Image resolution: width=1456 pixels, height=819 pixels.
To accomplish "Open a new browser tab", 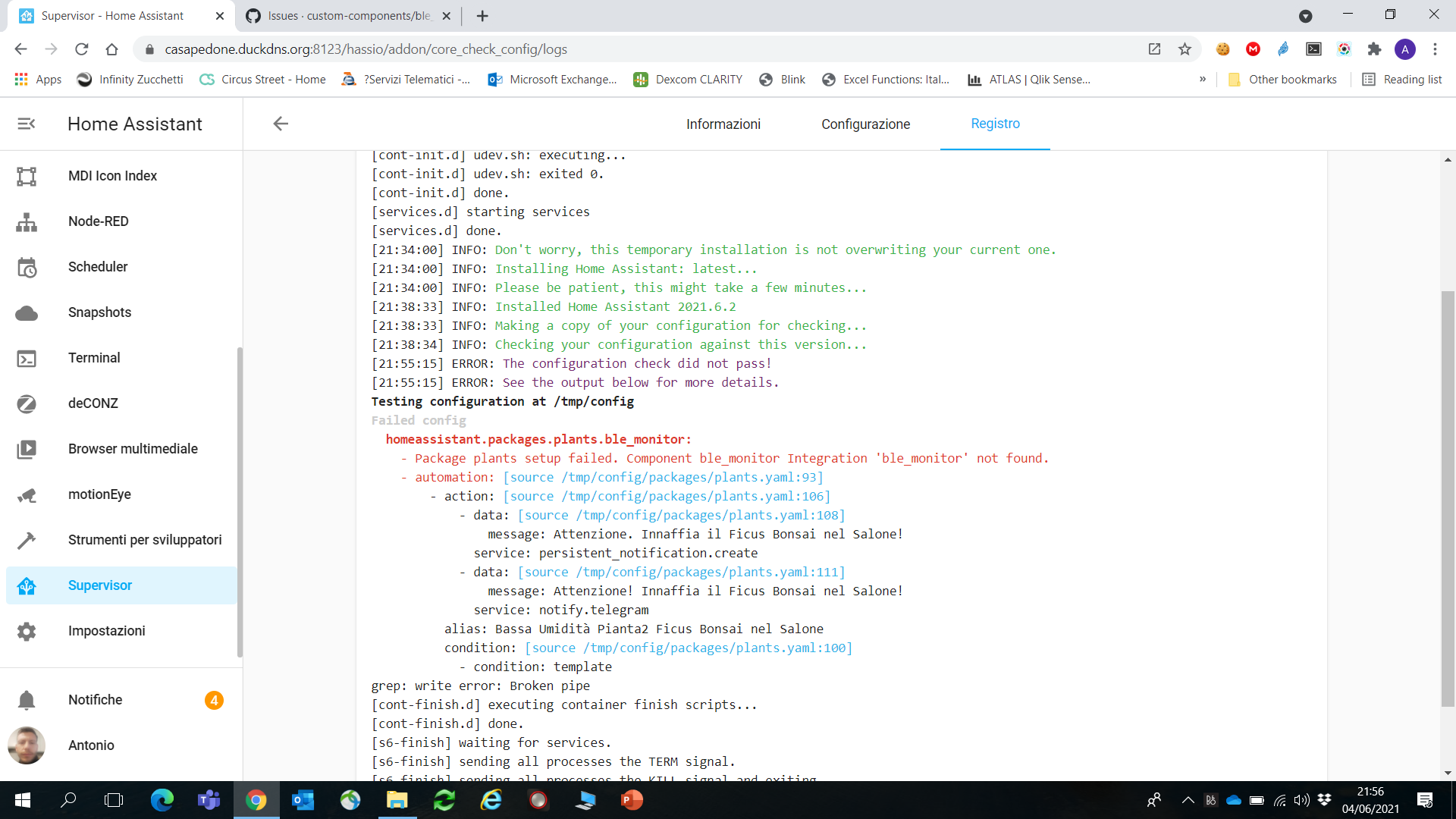I will point(482,16).
